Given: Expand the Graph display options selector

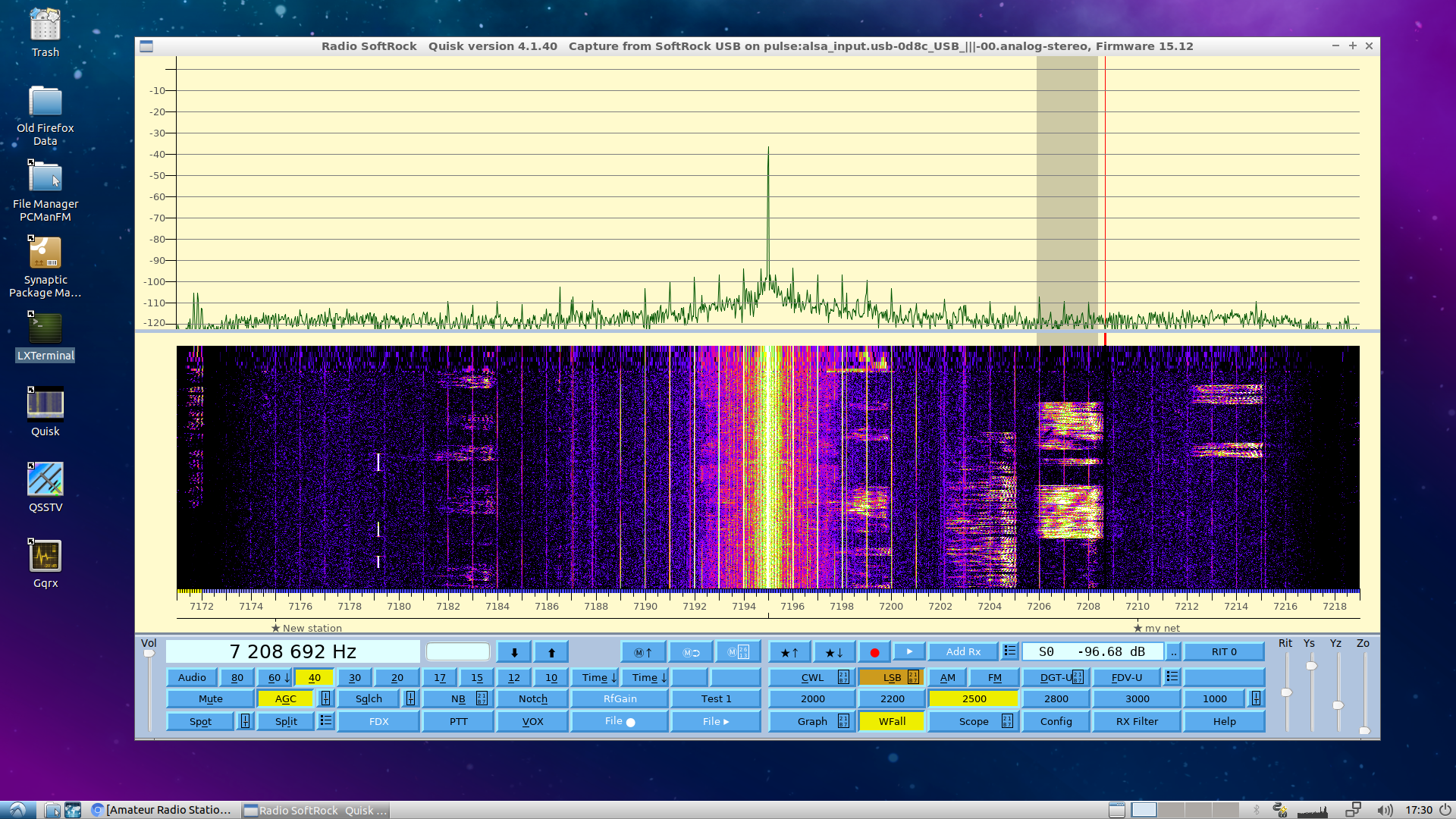Looking at the screenshot, I should tap(843, 721).
